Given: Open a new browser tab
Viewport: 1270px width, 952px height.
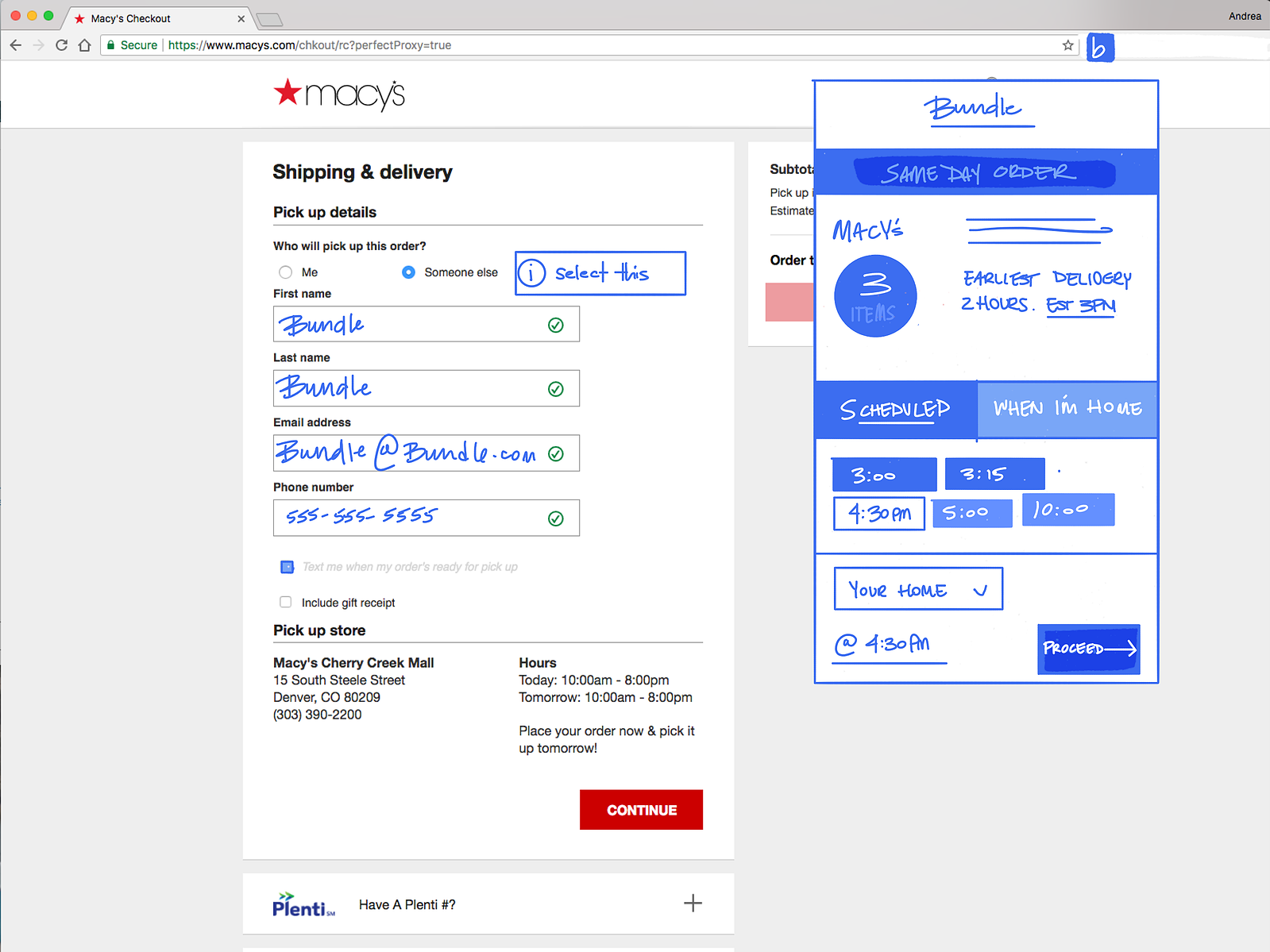Looking at the screenshot, I should (270, 19).
